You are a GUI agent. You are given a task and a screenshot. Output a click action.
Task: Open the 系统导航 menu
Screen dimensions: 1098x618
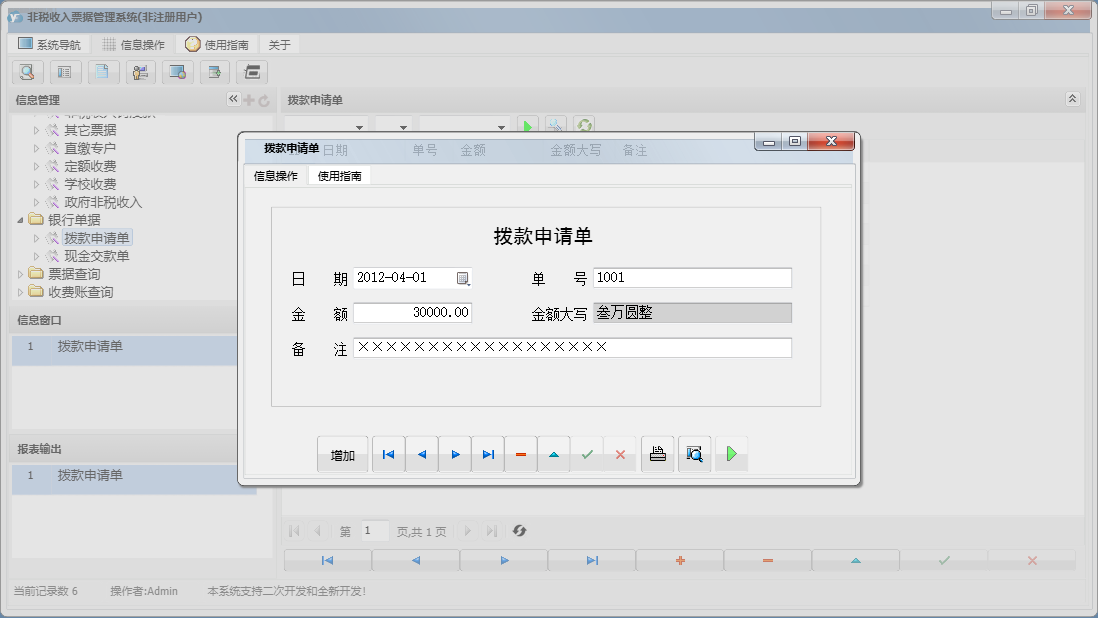(x=49, y=45)
